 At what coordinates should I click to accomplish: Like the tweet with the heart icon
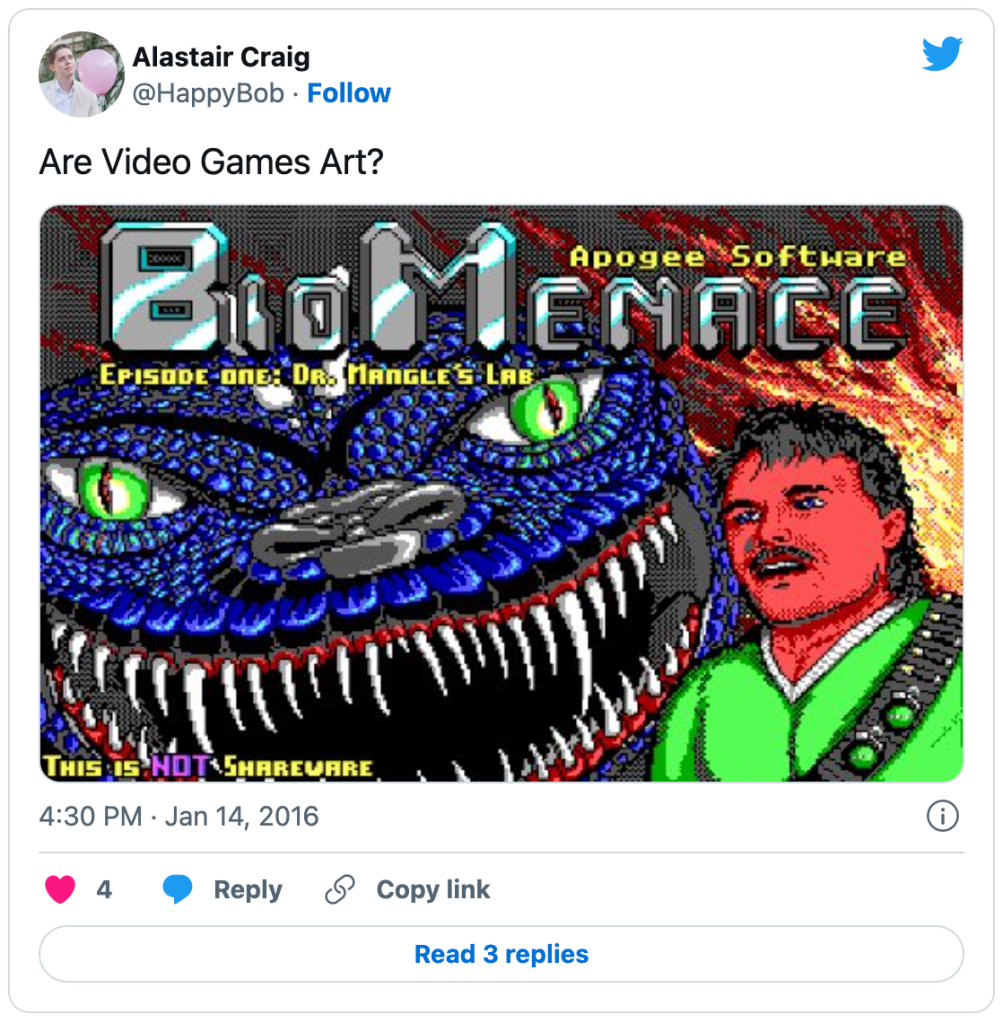[x=60, y=889]
